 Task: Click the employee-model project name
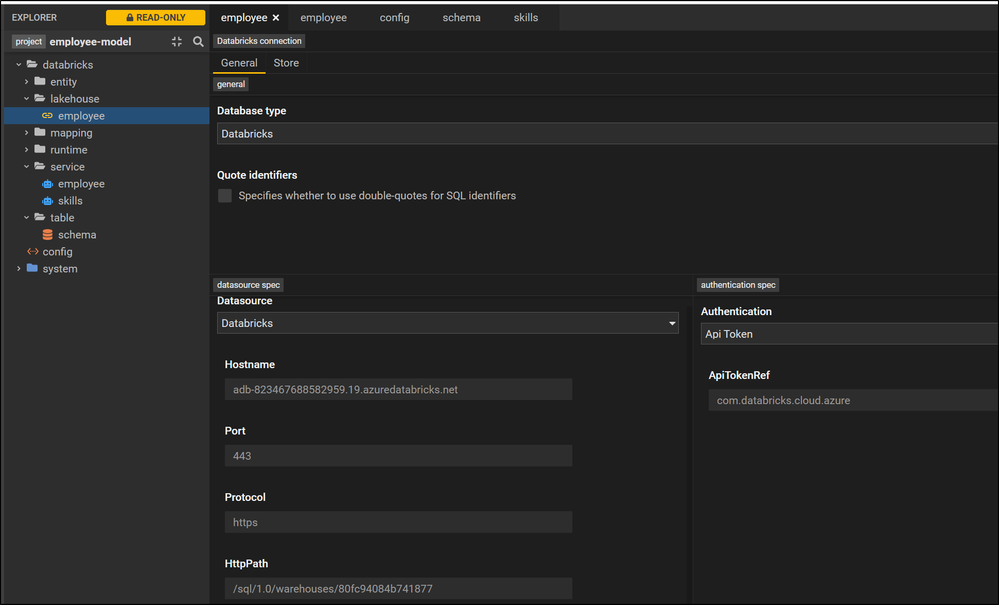coord(90,41)
